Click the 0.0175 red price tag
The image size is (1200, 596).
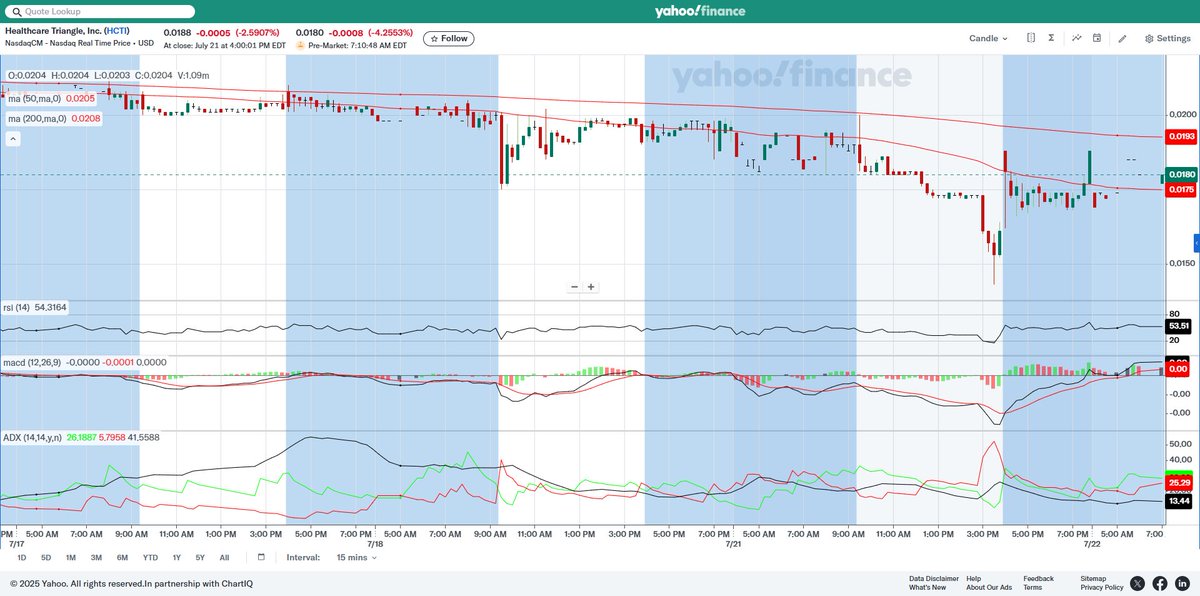pyautogui.click(x=1180, y=189)
